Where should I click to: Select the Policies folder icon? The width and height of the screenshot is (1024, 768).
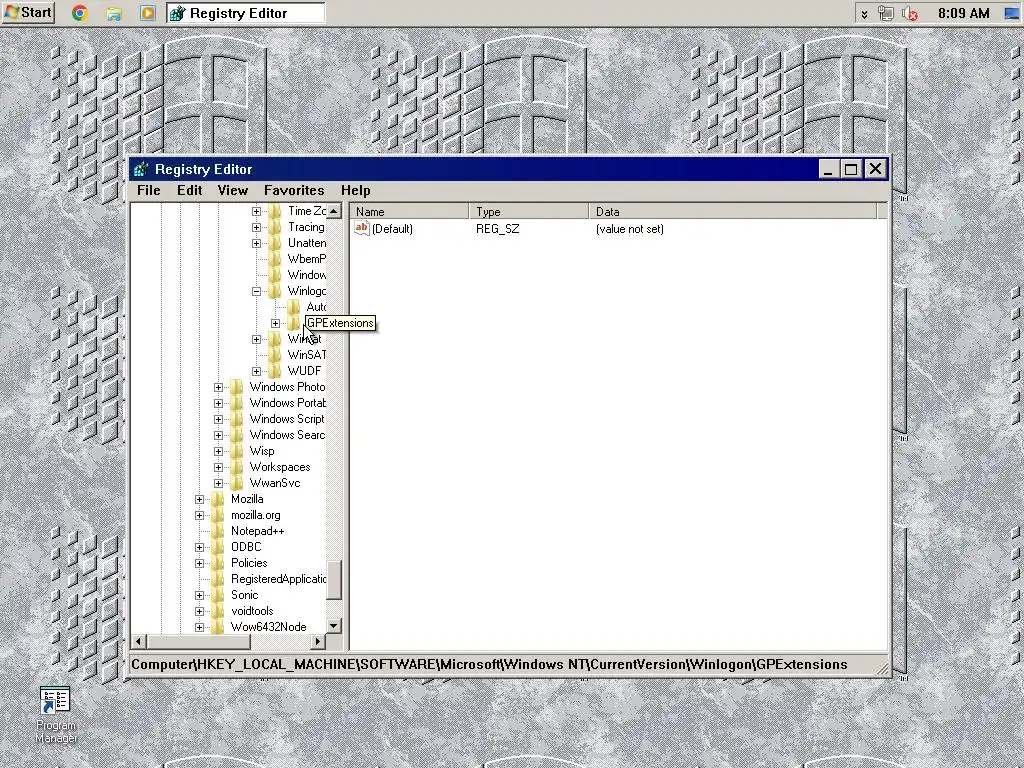point(218,563)
